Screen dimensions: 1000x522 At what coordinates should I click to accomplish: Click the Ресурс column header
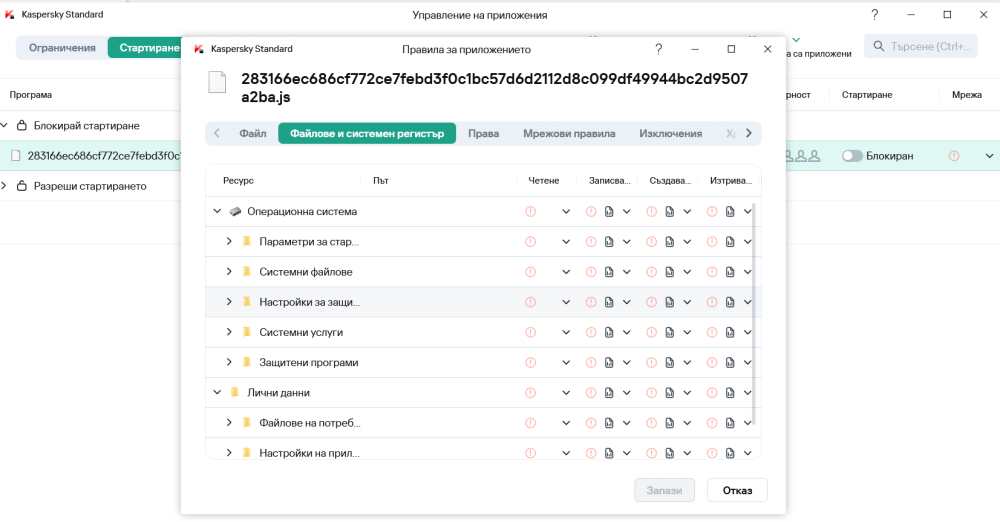coord(239,181)
